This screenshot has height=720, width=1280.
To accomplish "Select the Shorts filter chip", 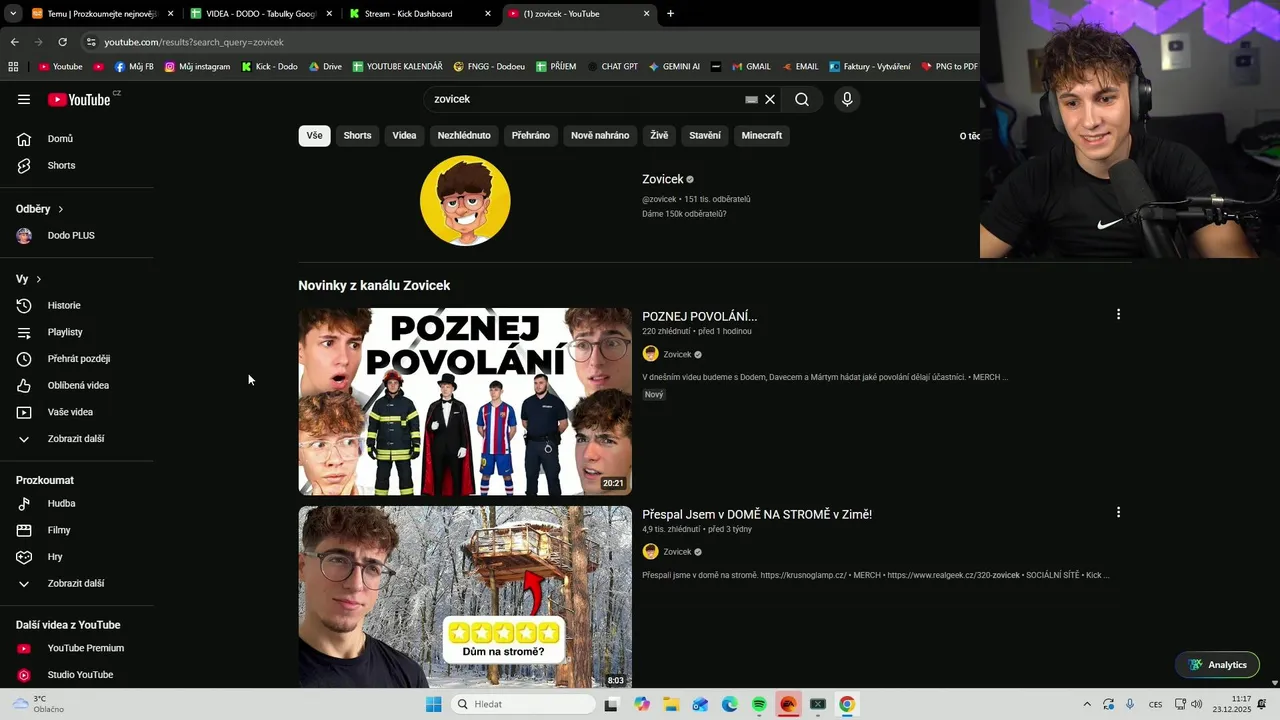I will (357, 135).
